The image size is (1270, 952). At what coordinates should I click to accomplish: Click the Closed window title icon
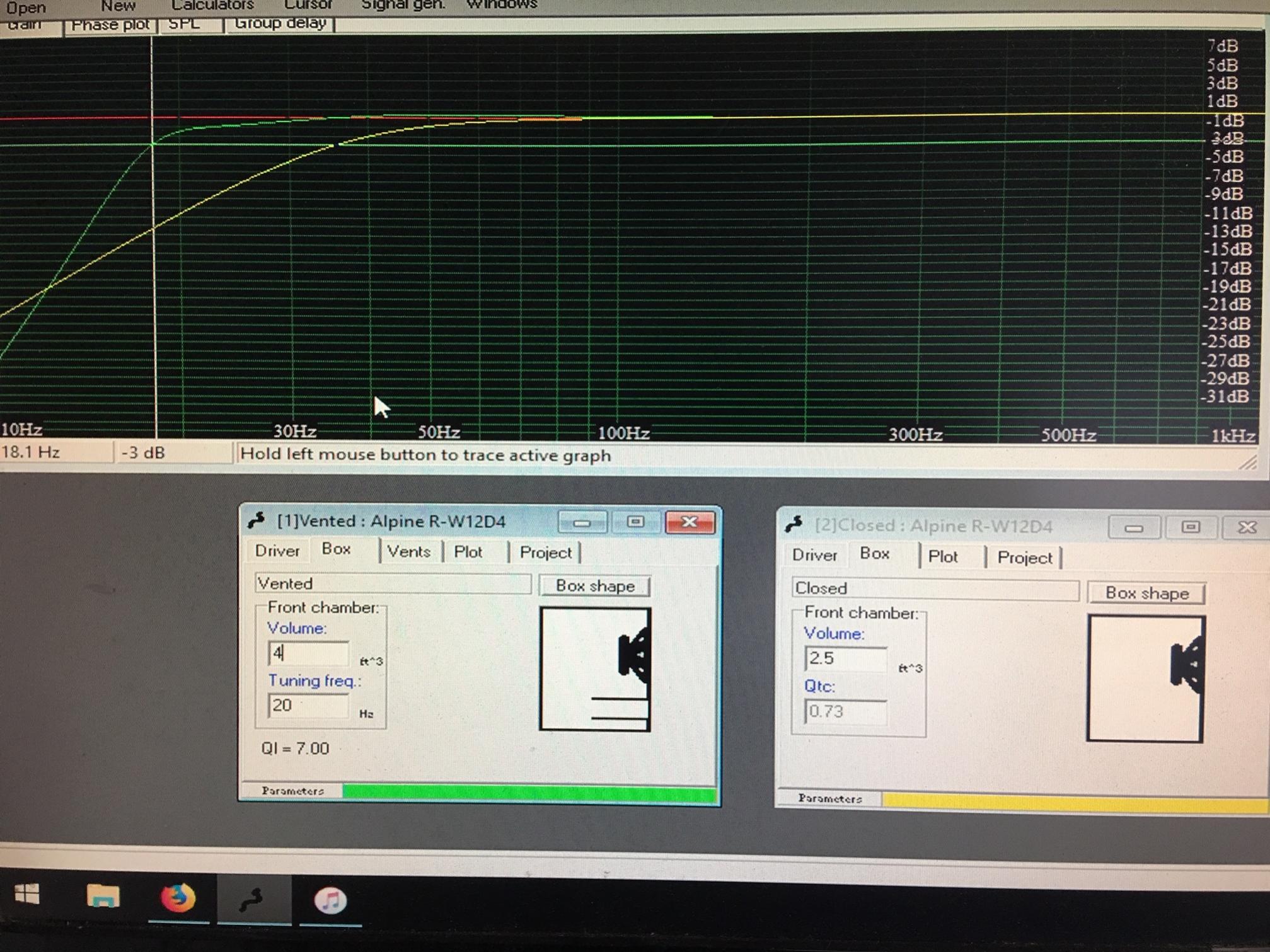(x=794, y=524)
